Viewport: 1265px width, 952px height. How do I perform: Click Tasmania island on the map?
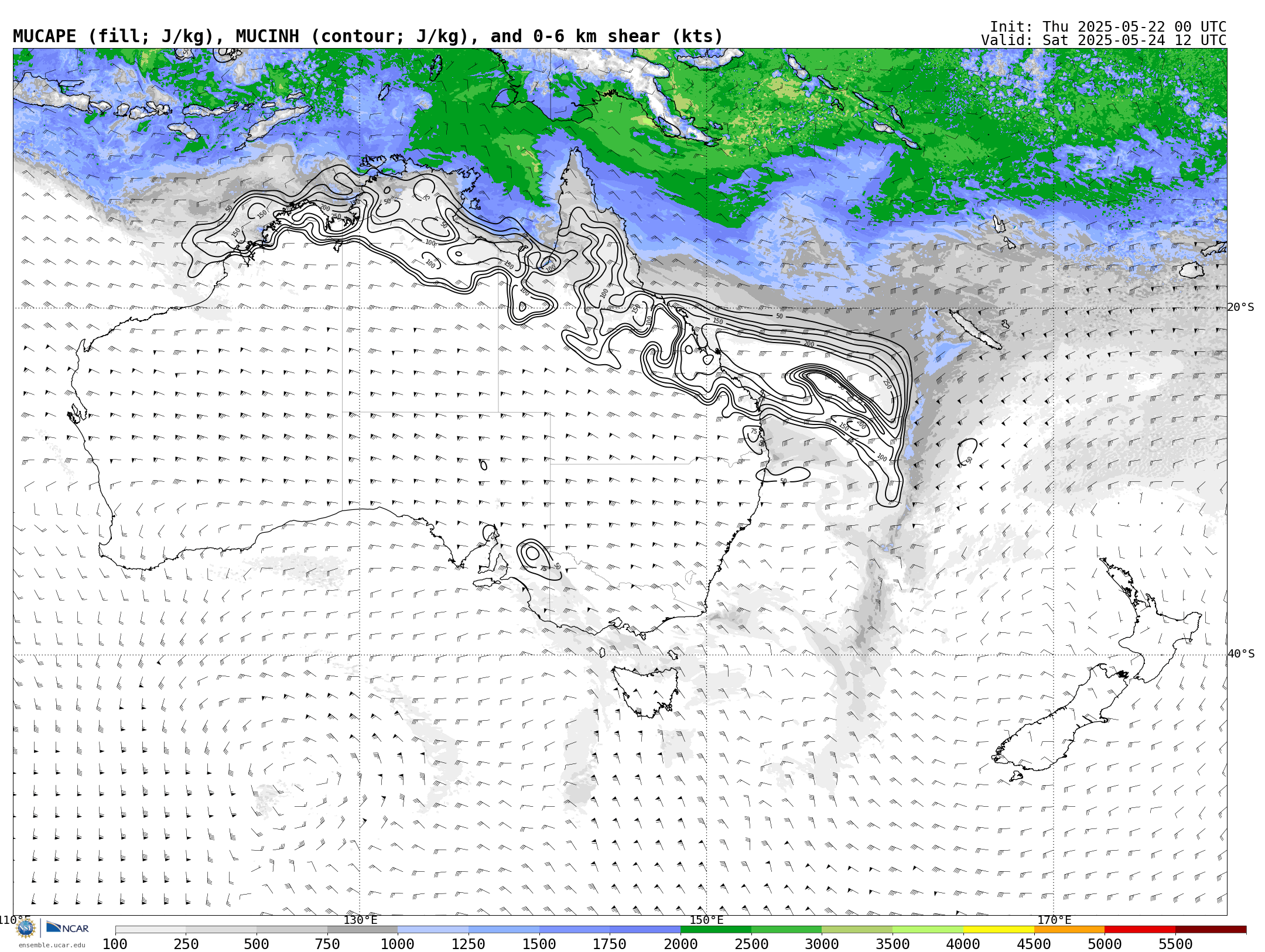[x=645, y=691]
